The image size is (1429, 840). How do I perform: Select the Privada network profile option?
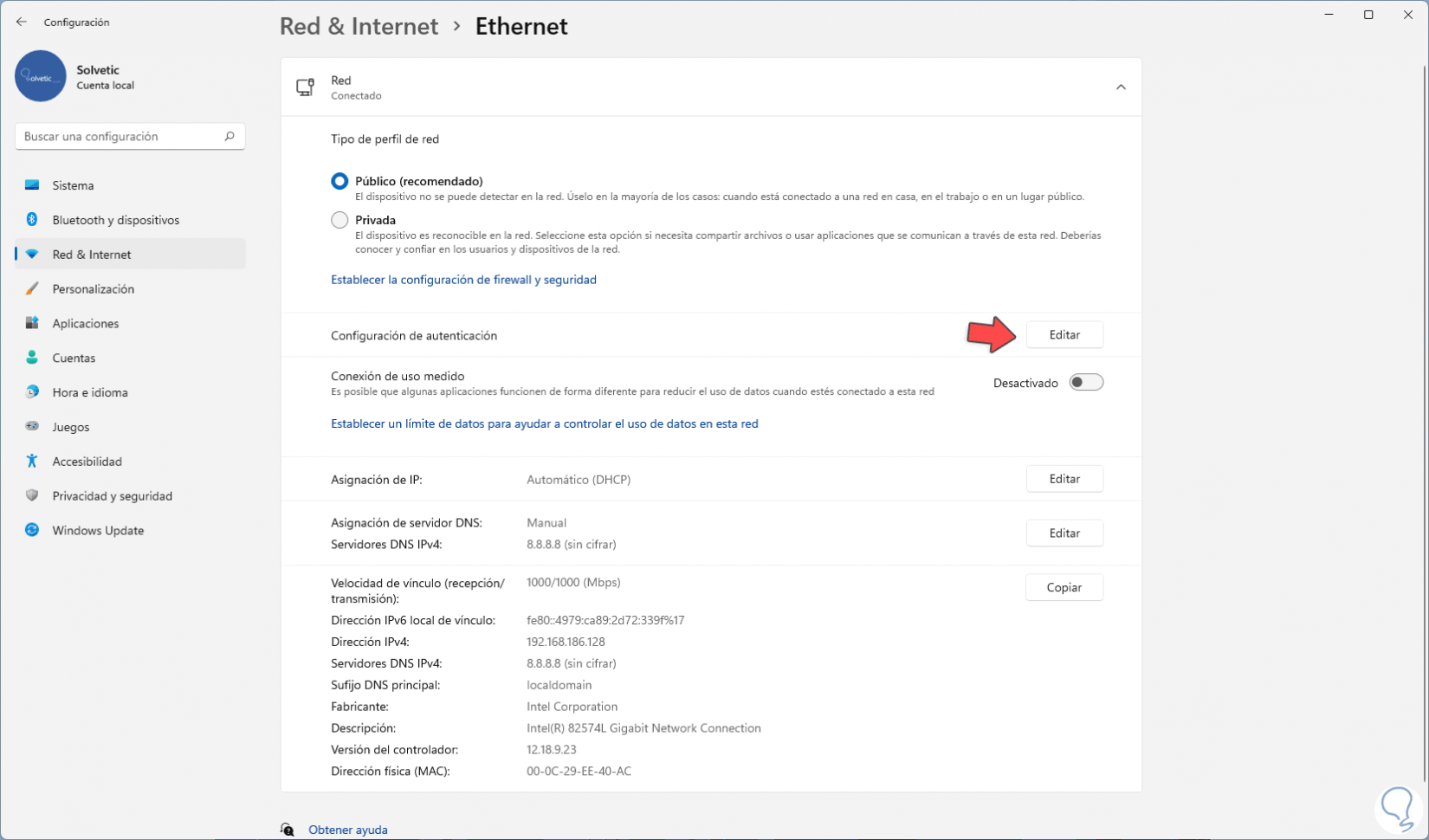click(339, 220)
